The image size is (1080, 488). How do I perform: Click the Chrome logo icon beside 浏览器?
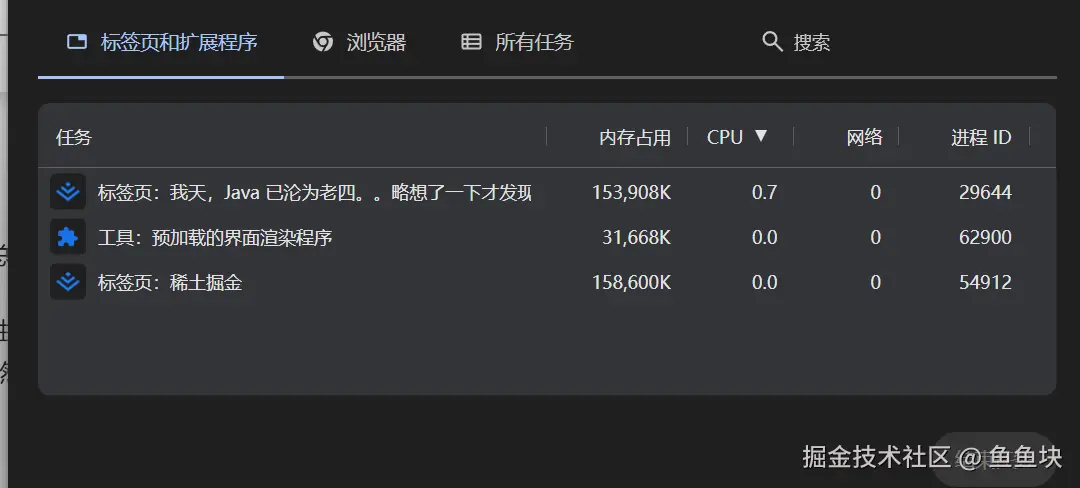click(x=322, y=42)
